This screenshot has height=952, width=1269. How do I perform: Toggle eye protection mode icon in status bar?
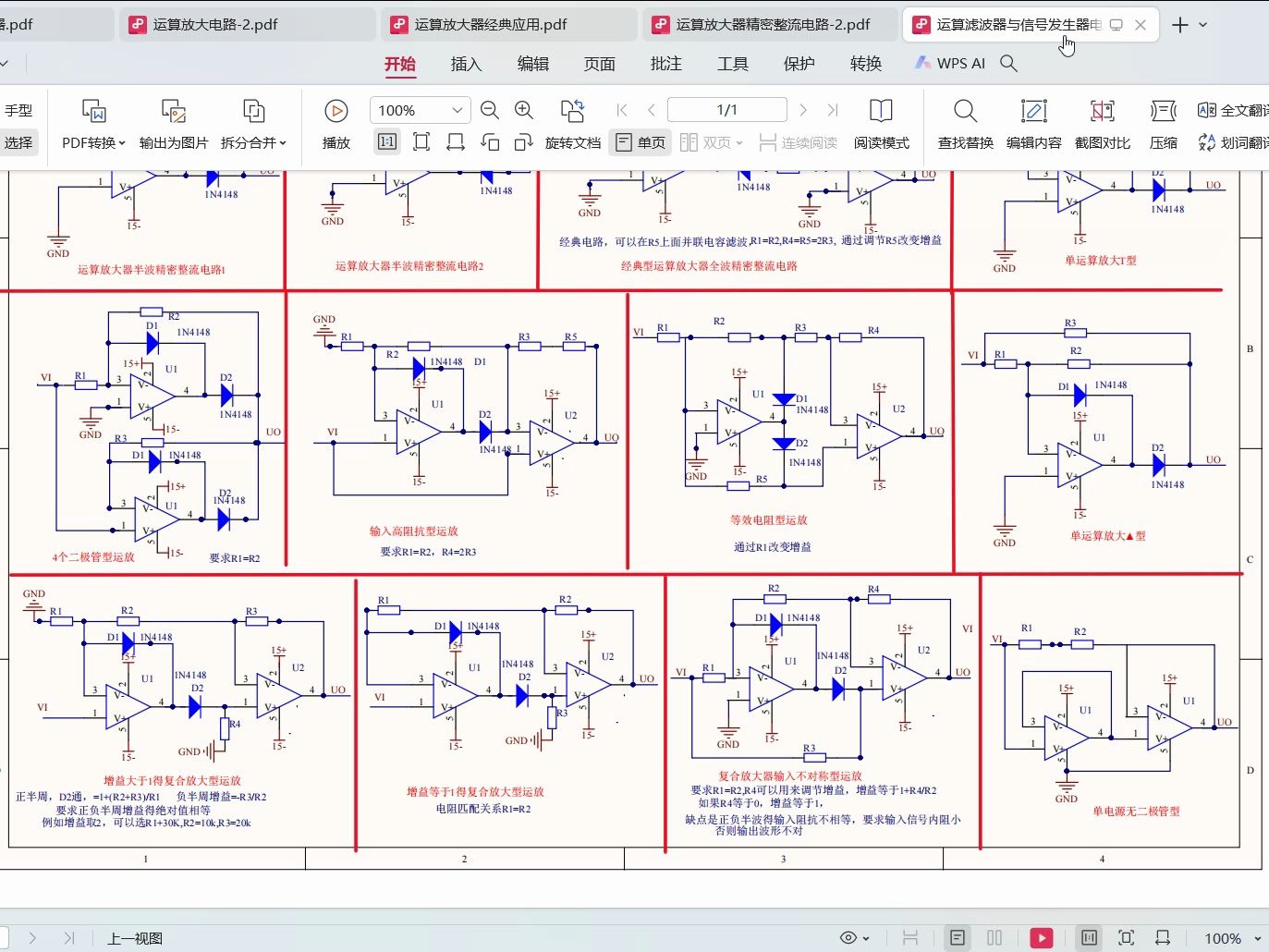(x=848, y=938)
